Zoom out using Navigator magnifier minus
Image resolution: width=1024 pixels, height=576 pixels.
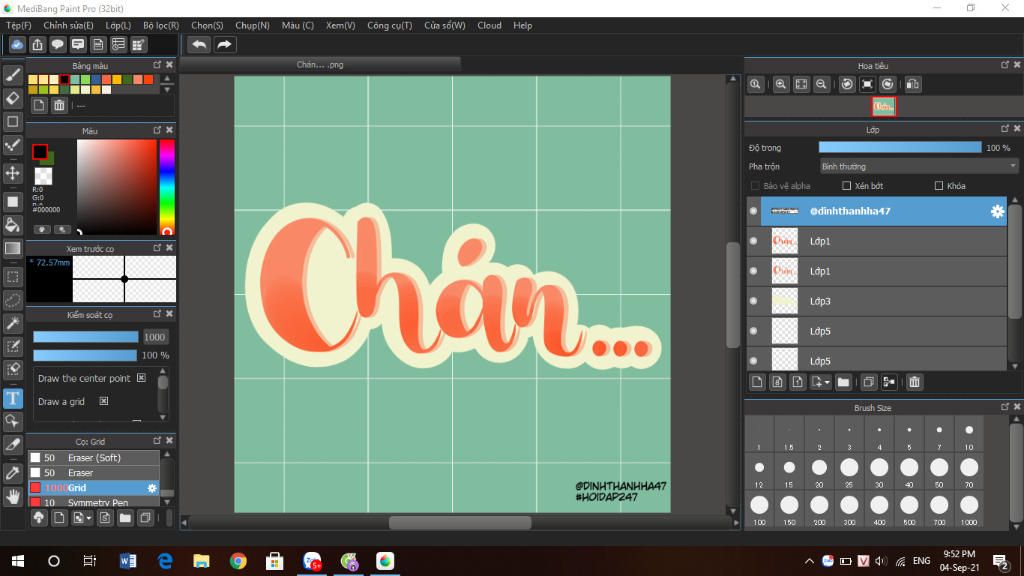[x=822, y=84]
